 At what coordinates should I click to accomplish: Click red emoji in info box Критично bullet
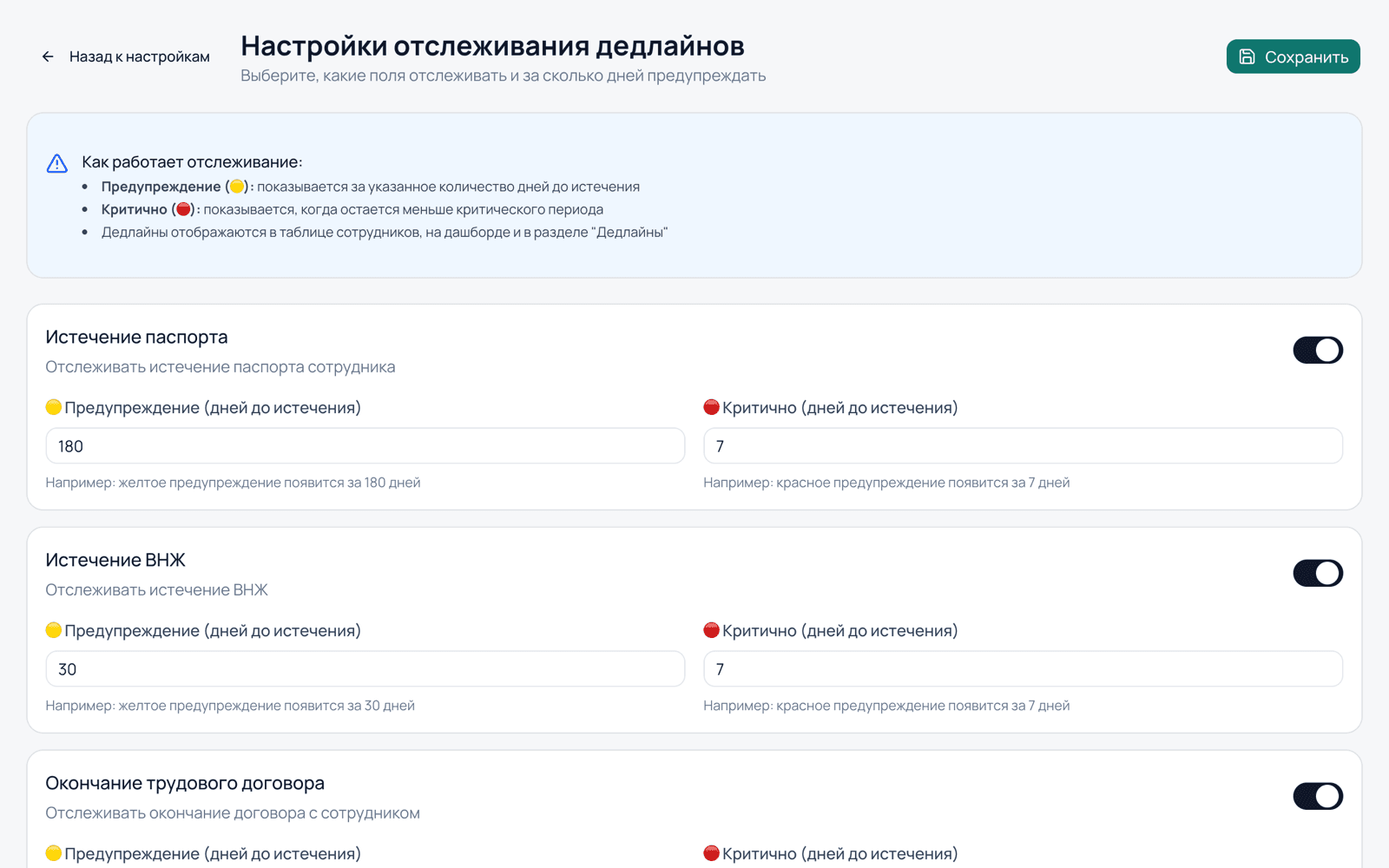coord(183,209)
